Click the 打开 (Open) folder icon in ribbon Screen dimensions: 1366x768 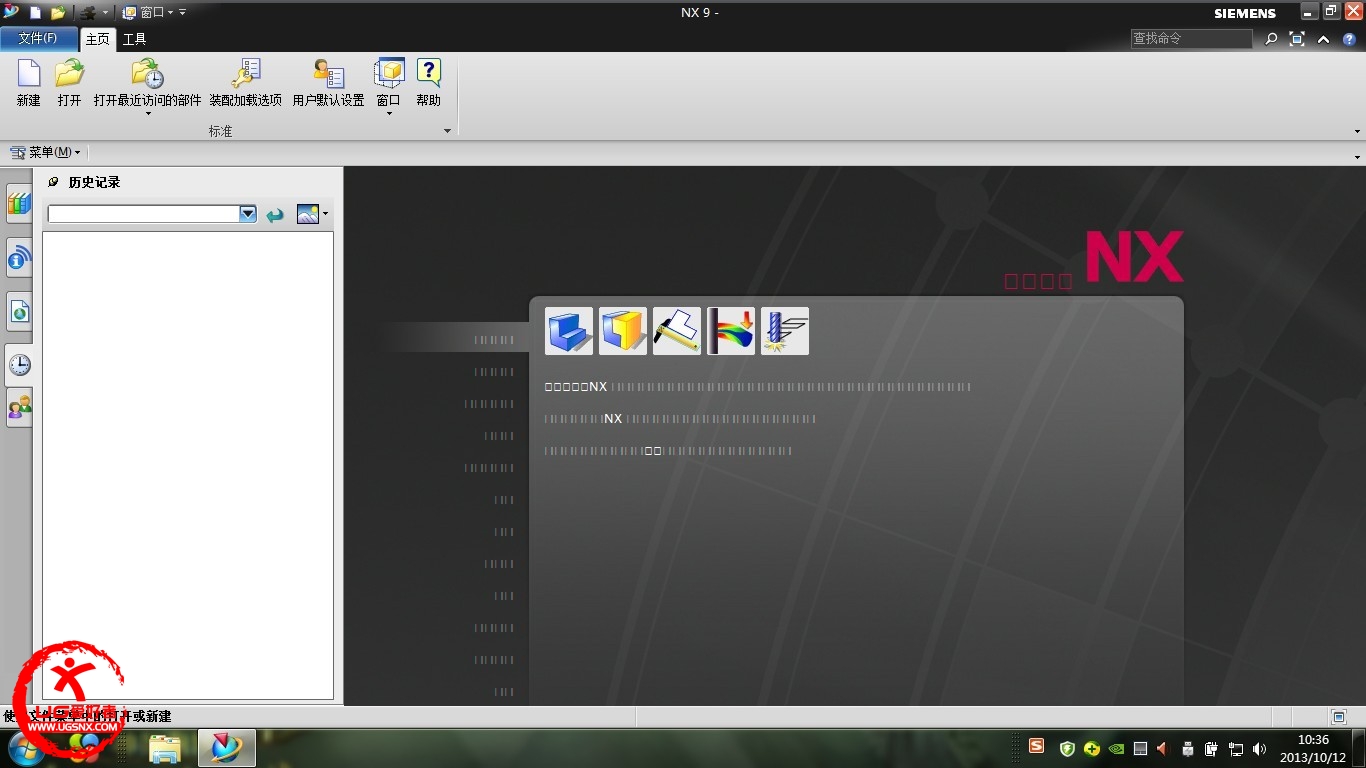tap(69, 73)
